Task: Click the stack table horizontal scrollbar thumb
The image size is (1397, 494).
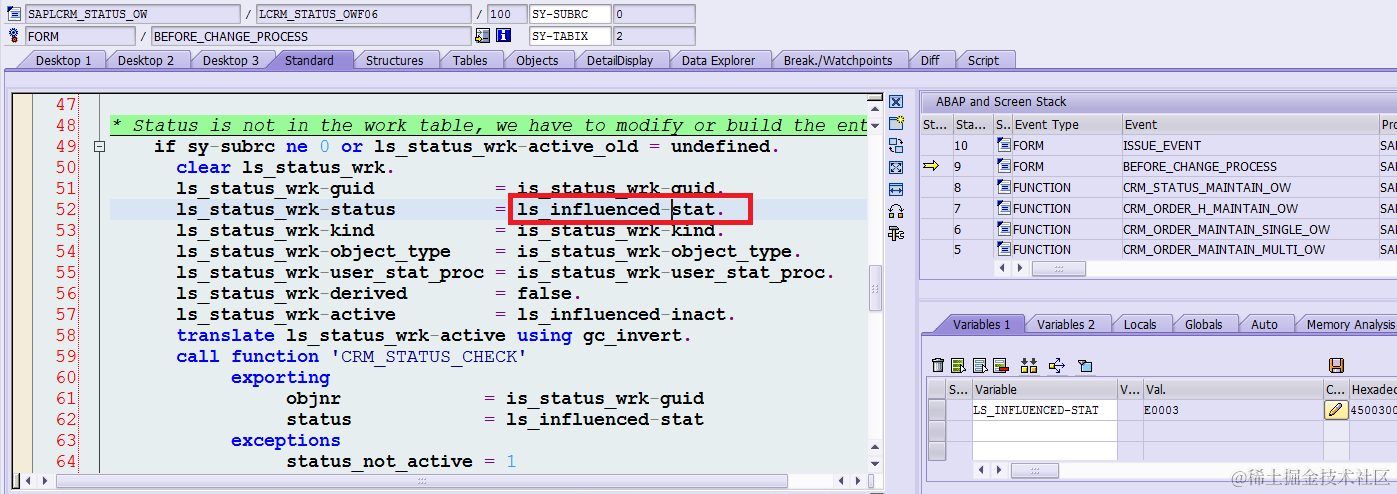Action: tap(1058, 269)
